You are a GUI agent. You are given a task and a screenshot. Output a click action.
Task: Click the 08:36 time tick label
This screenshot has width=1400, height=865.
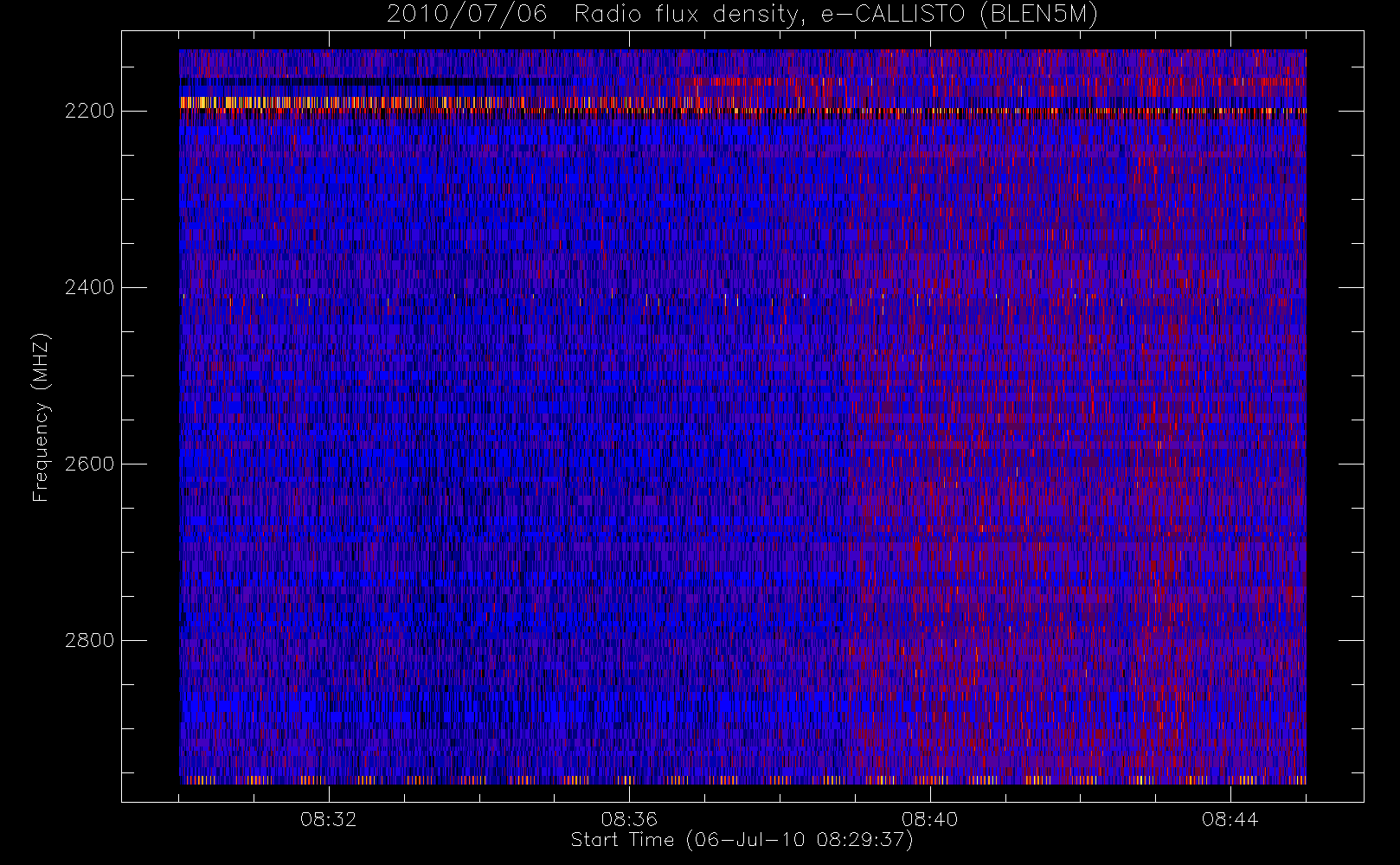click(629, 818)
